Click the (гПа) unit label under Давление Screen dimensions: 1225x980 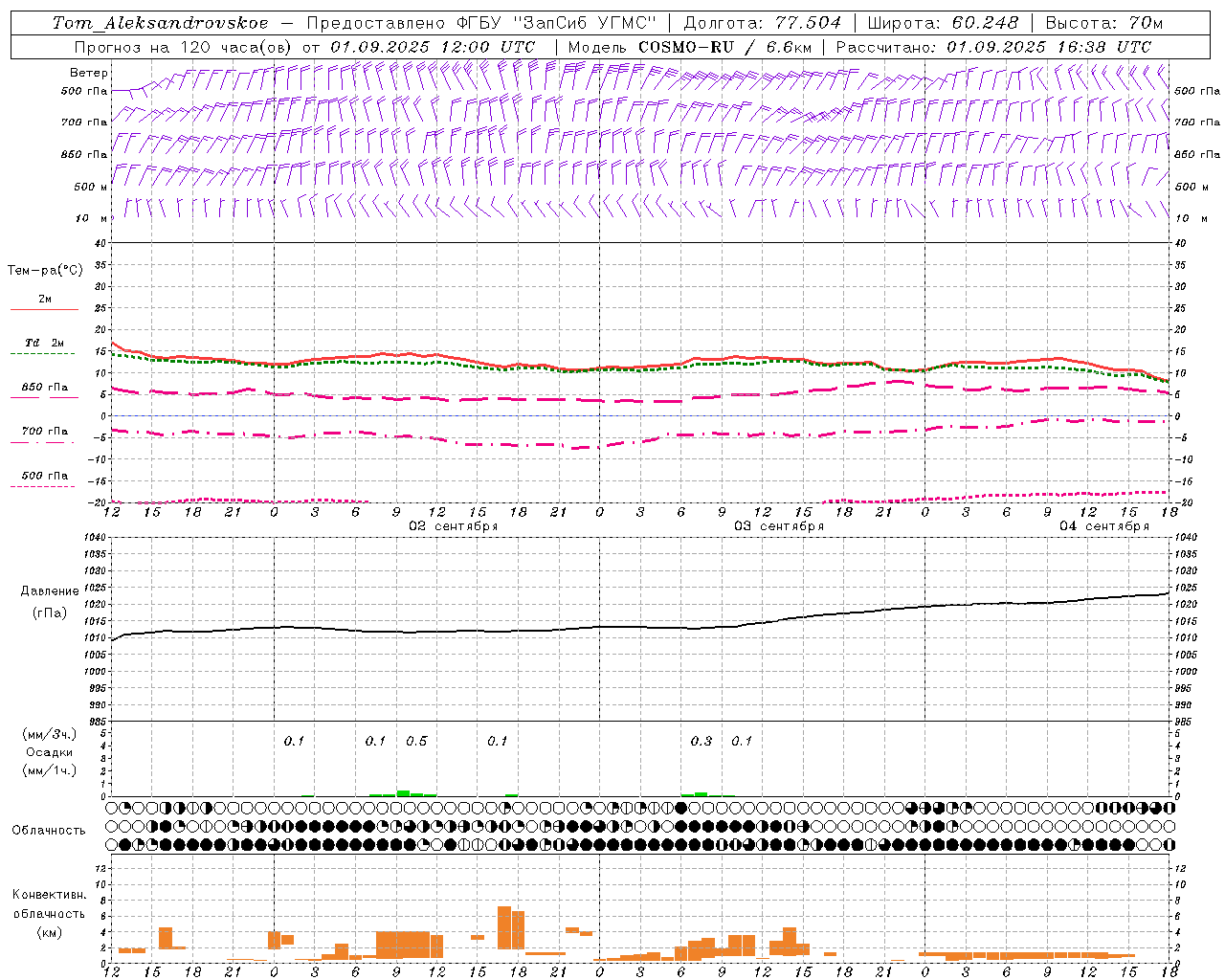click(50, 613)
